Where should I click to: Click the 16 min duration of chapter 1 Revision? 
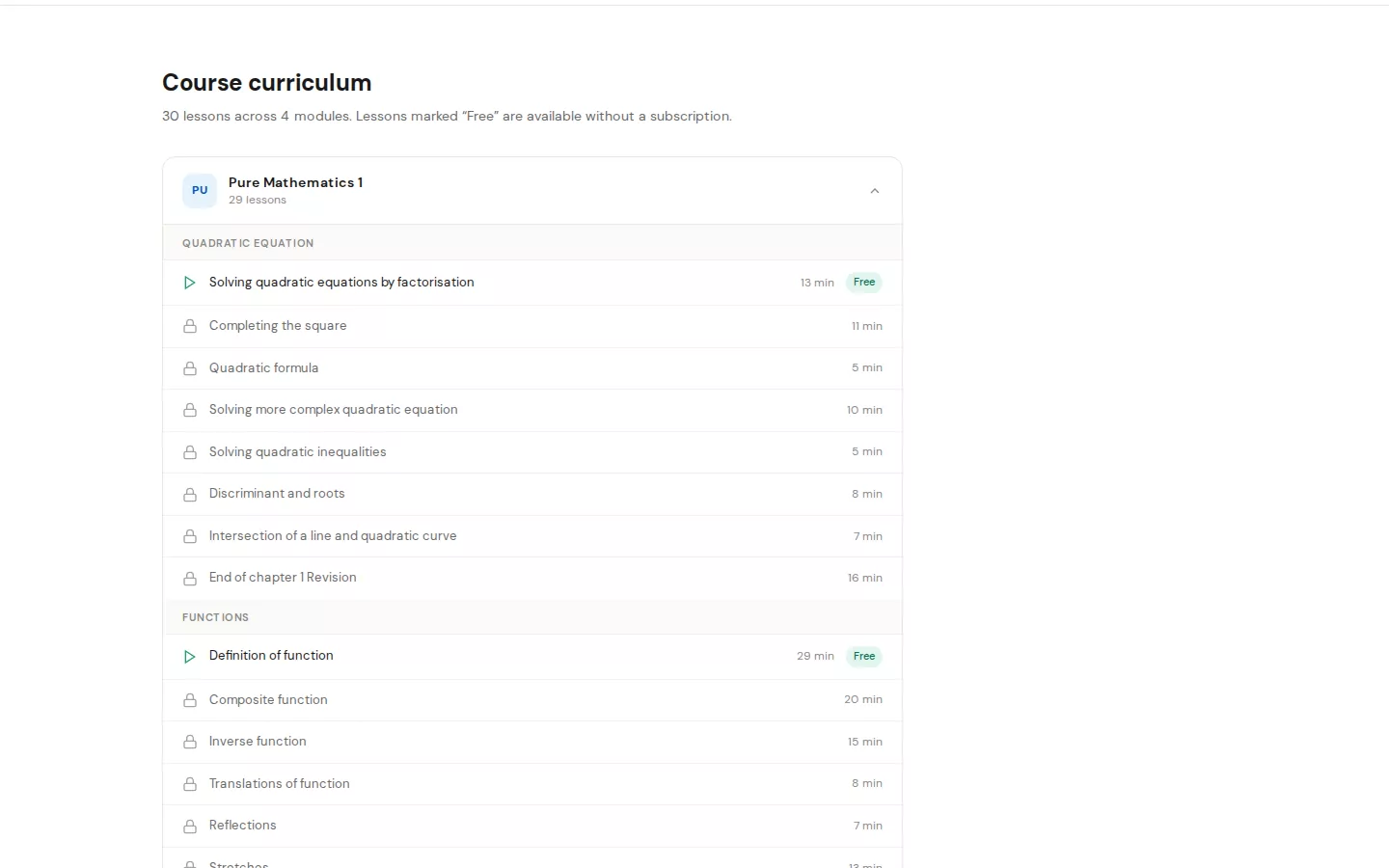pos(865,578)
